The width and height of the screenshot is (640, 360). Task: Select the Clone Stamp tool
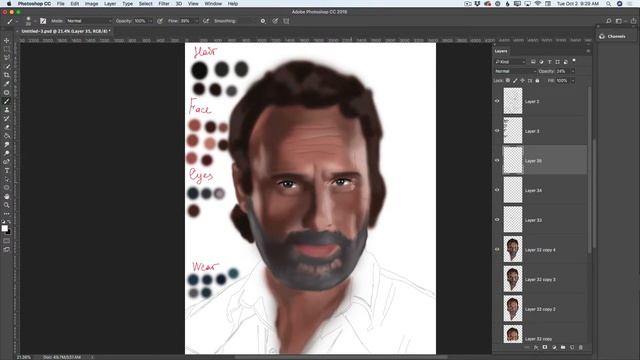coord(7,110)
